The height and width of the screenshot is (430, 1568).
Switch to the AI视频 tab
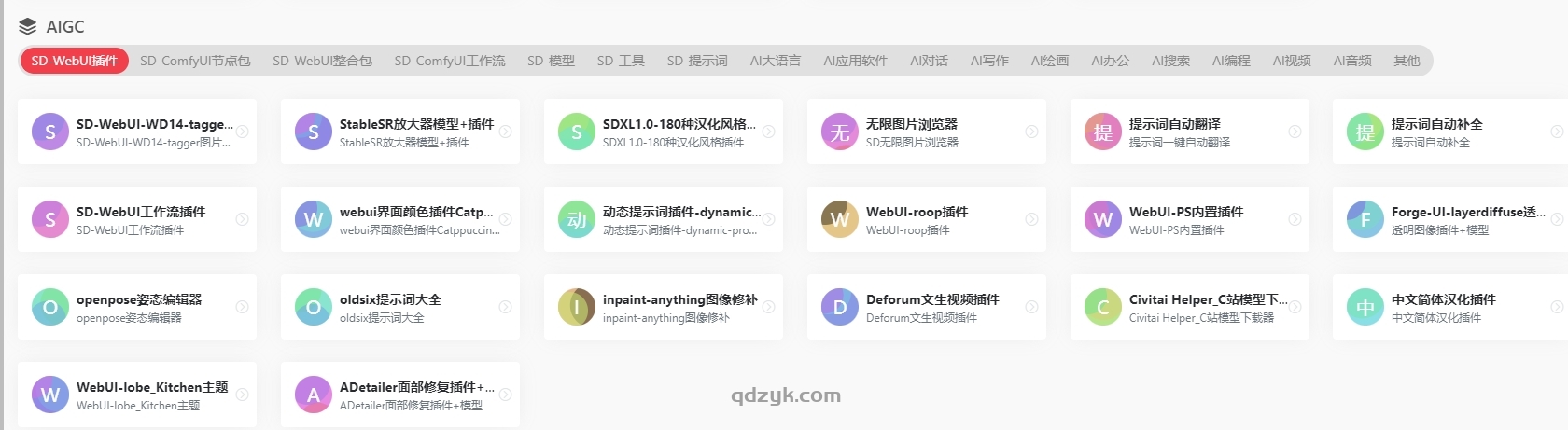(x=1292, y=61)
